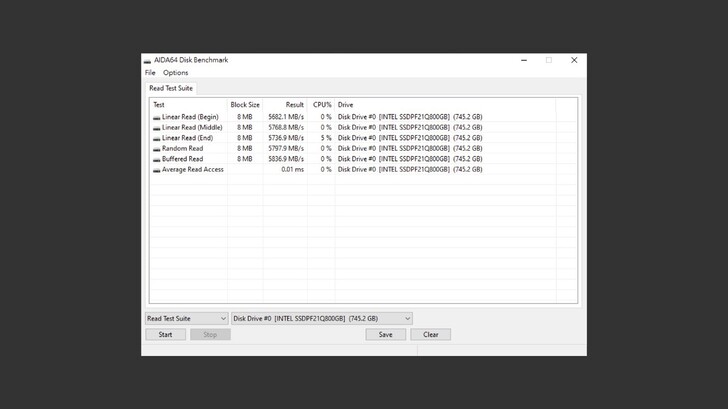Click the CPU% column header
The height and width of the screenshot is (409, 728).
(322, 104)
